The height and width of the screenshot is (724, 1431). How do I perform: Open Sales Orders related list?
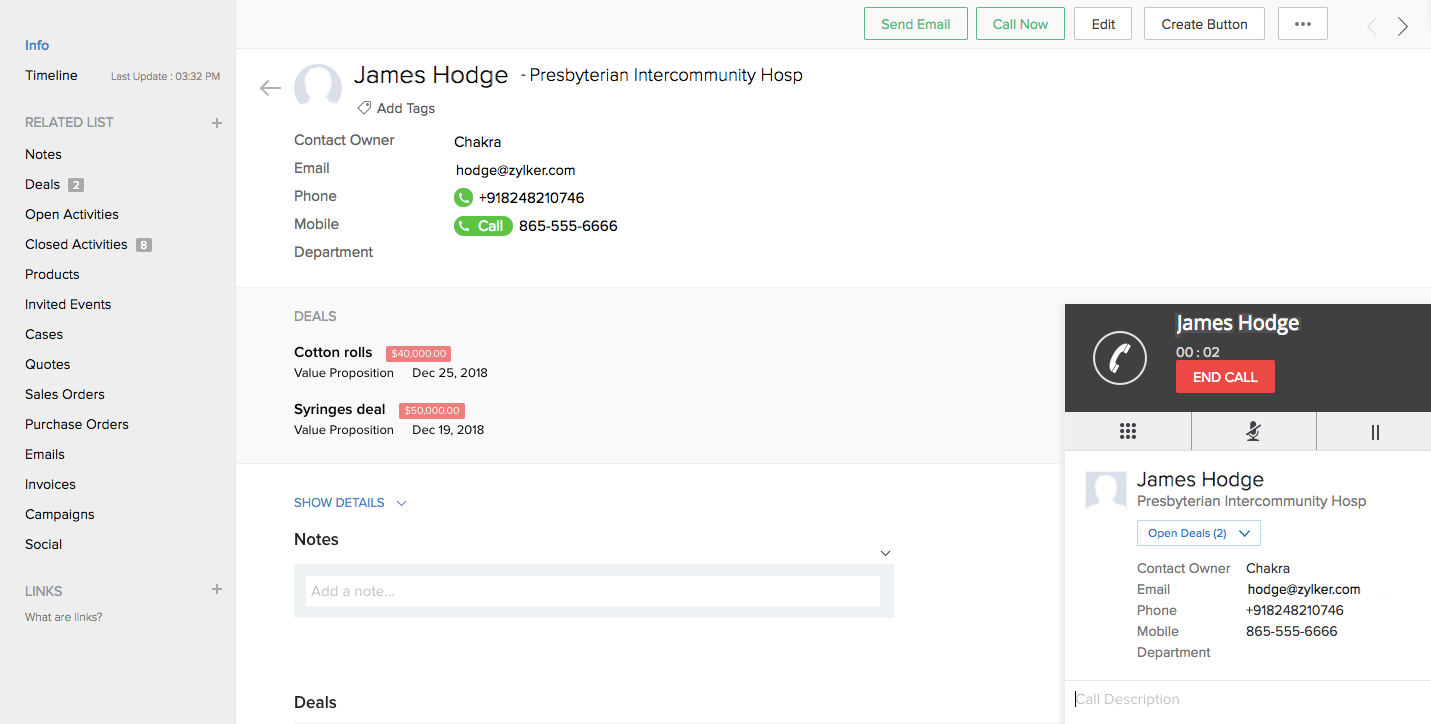click(x=65, y=394)
